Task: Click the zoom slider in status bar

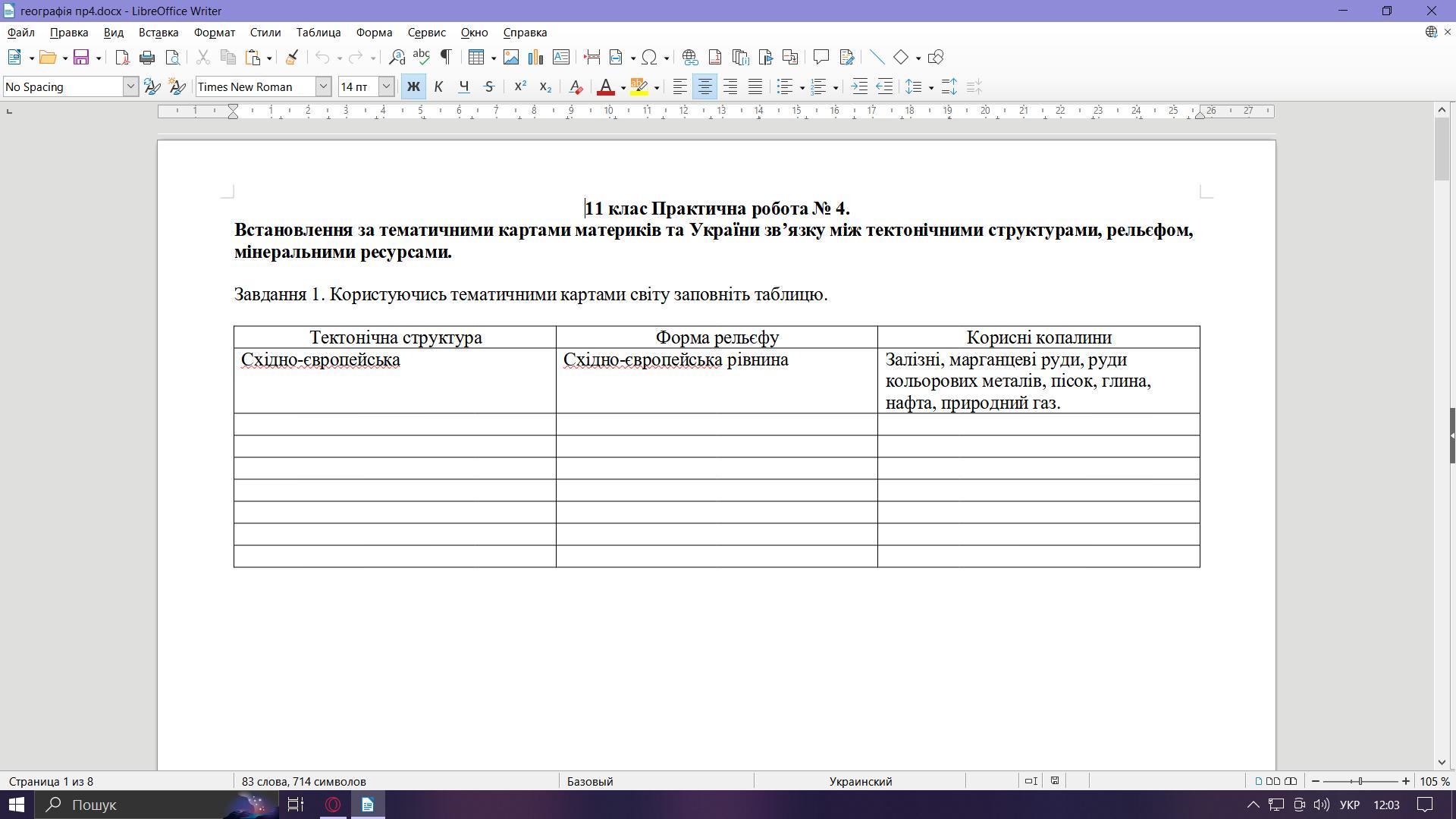Action: coord(1360,781)
